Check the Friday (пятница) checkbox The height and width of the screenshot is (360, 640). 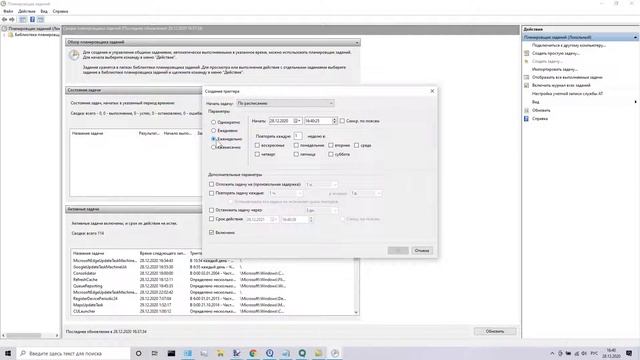click(x=296, y=154)
